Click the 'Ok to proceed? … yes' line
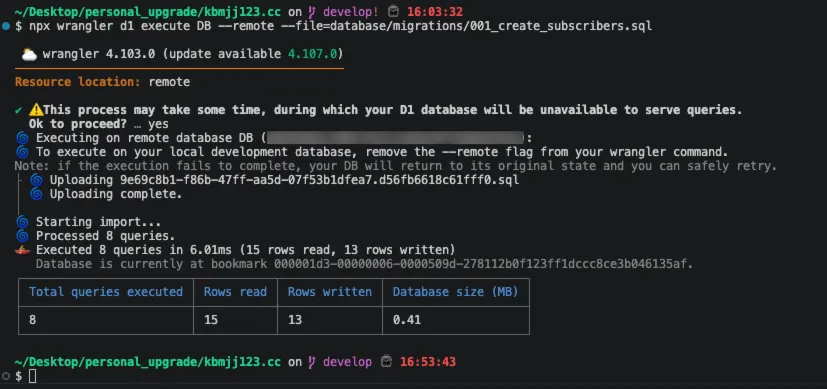The height and width of the screenshot is (389, 827). click(x=99, y=124)
